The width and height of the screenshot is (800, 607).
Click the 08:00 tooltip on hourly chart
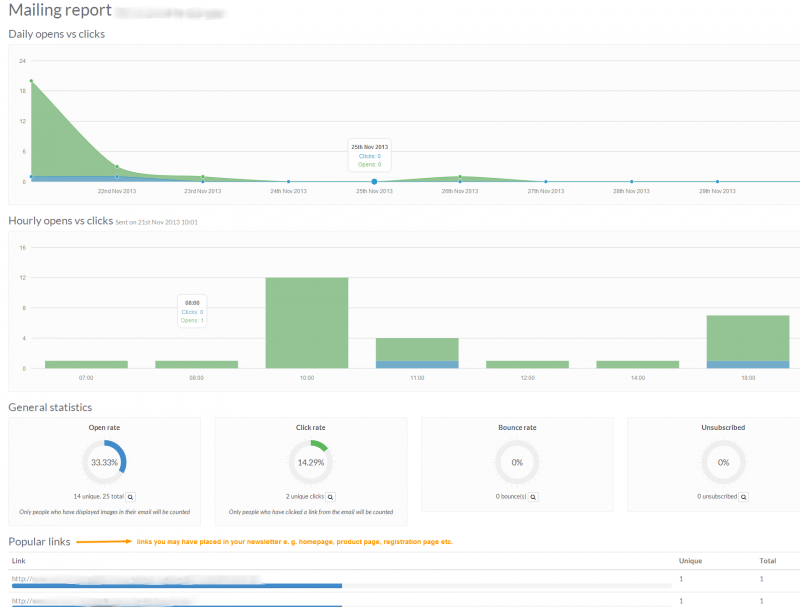191,308
